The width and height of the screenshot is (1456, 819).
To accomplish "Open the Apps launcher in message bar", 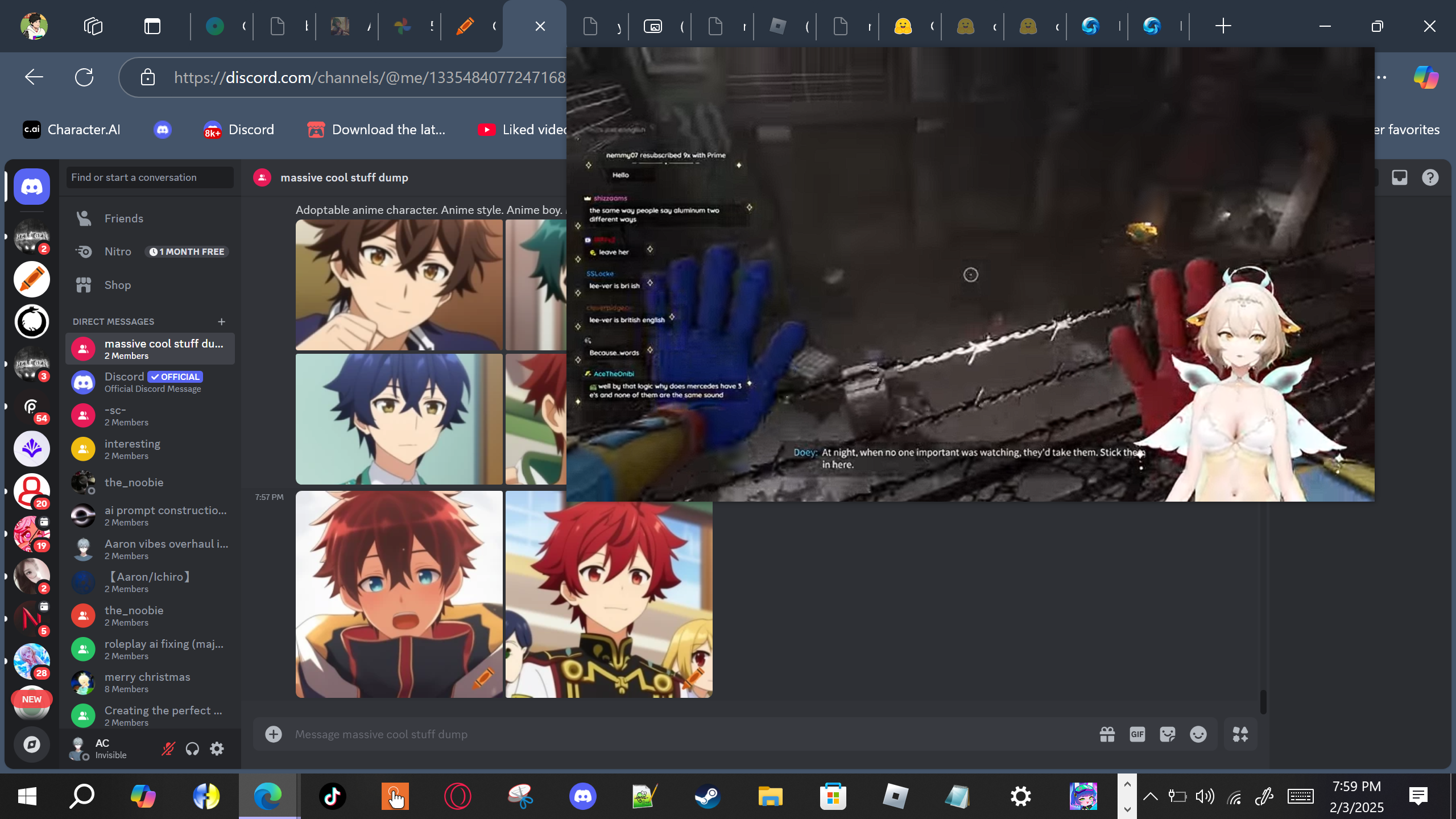I will [1240, 734].
